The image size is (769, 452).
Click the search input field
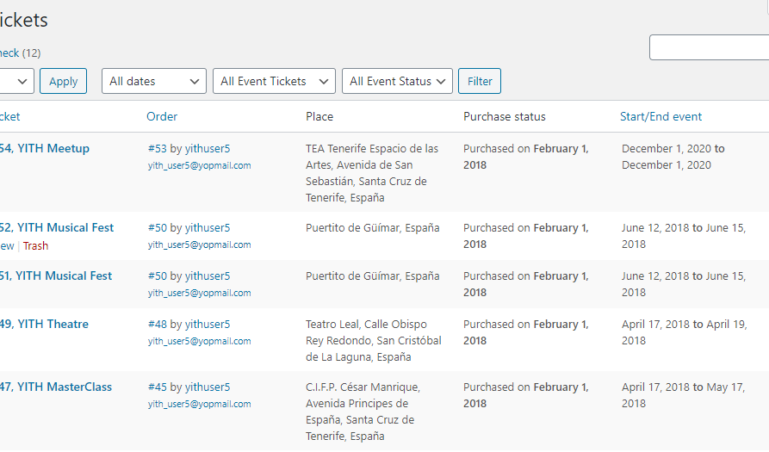tap(708, 47)
